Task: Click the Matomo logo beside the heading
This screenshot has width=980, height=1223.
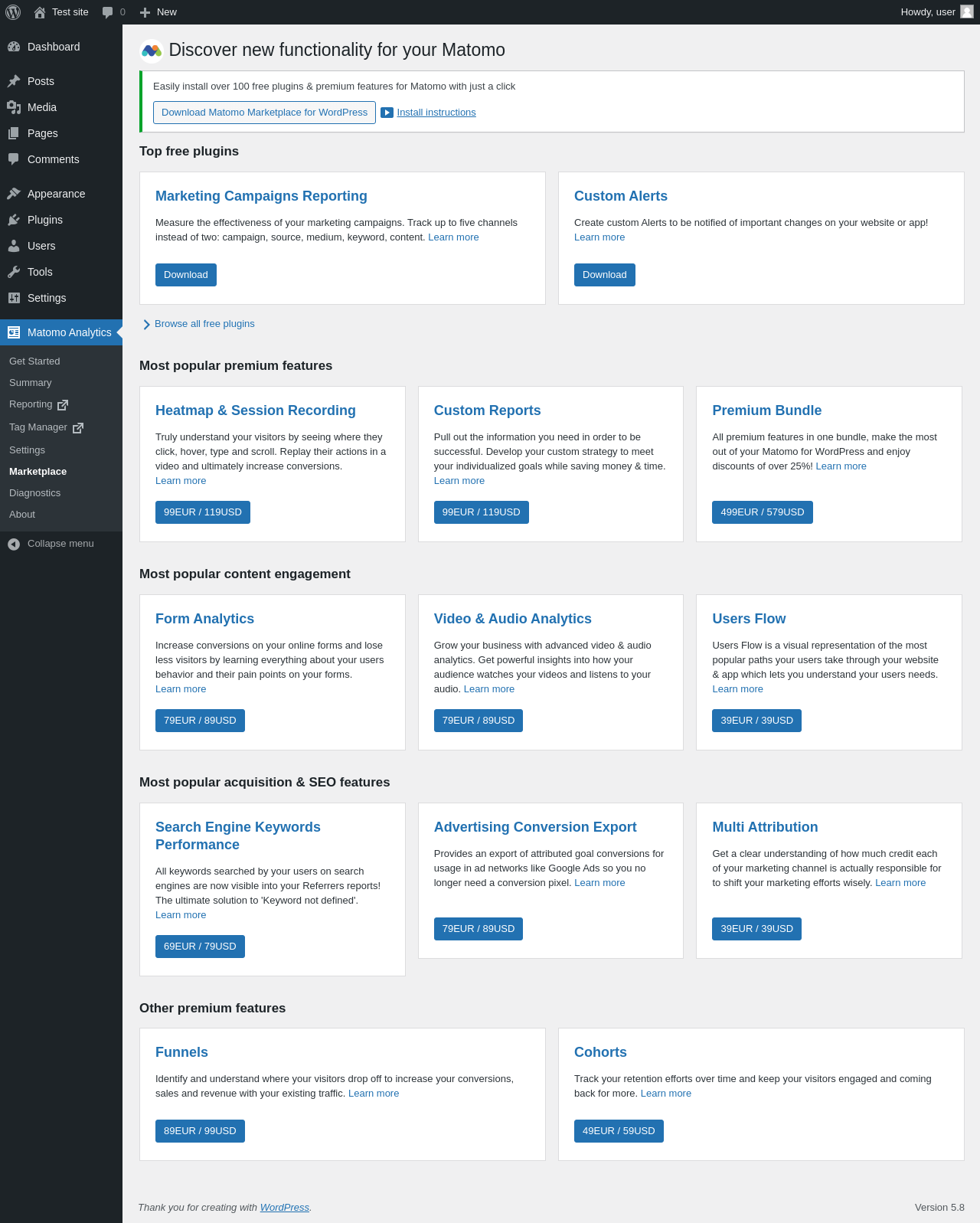Action: click(x=152, y=51)
